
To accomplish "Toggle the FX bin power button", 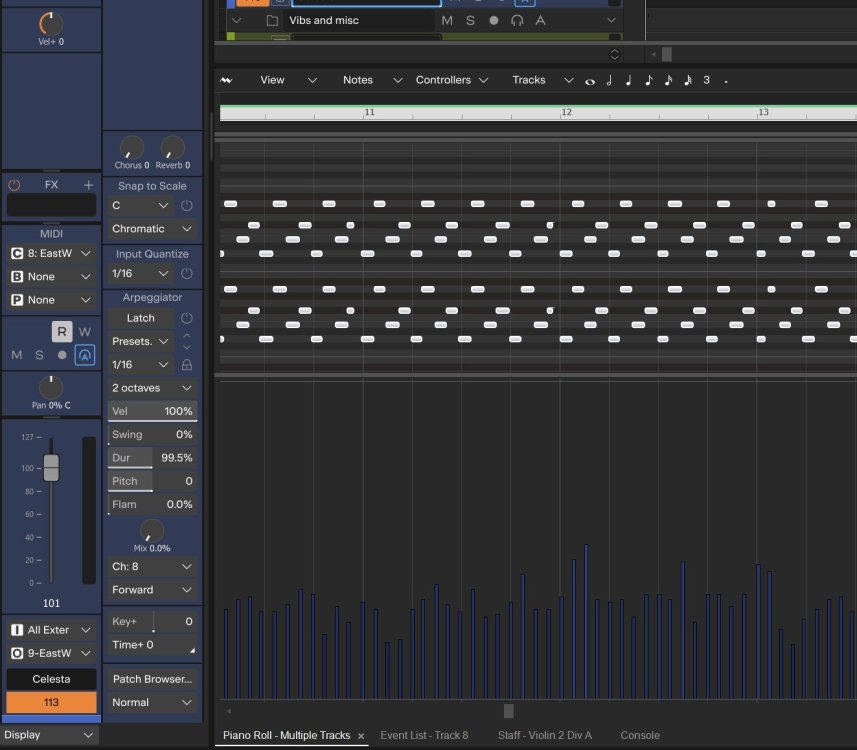I will (14, 185).
